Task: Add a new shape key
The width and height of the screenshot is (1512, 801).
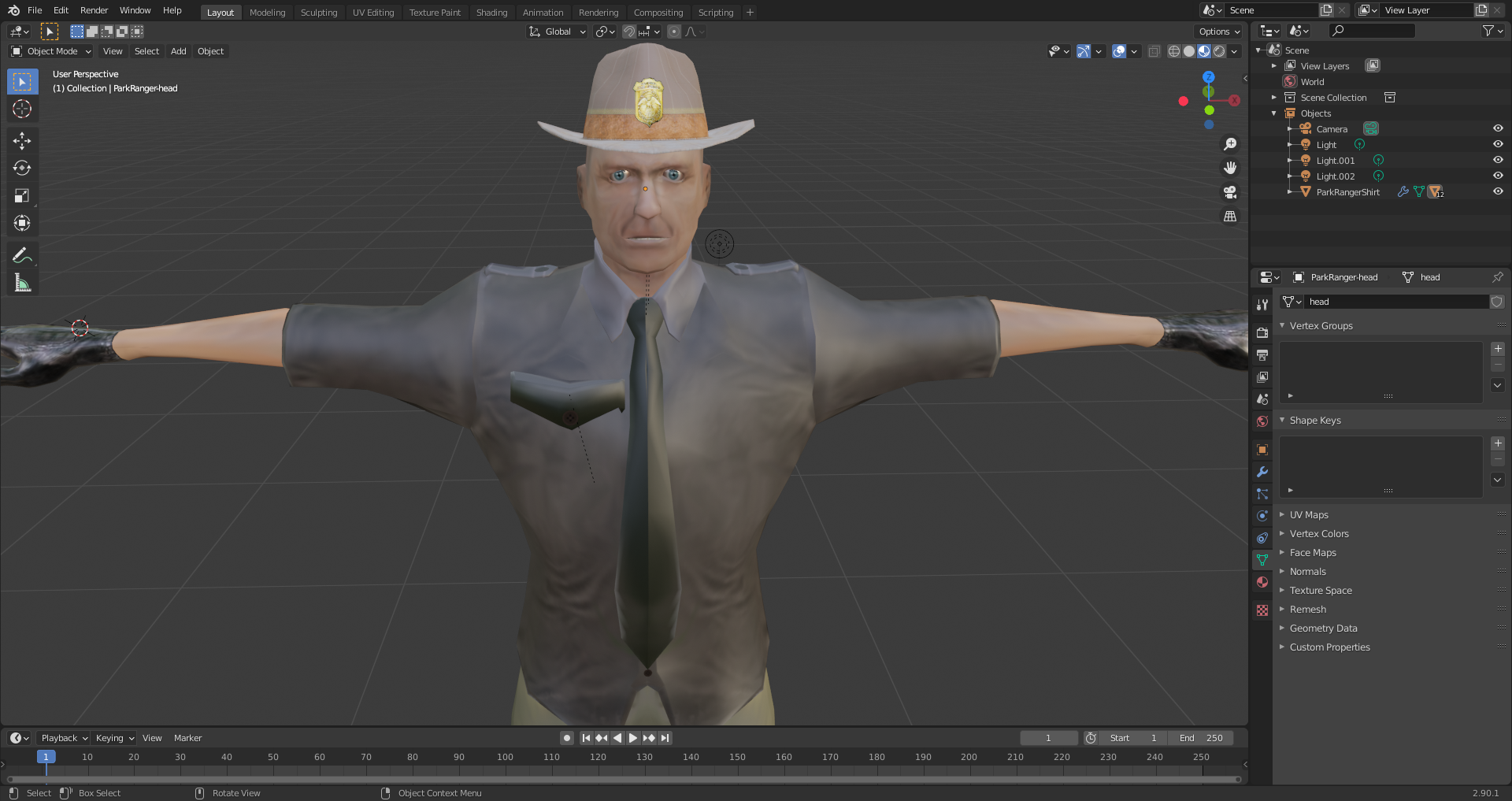Action: click(x=1497, y=443)
